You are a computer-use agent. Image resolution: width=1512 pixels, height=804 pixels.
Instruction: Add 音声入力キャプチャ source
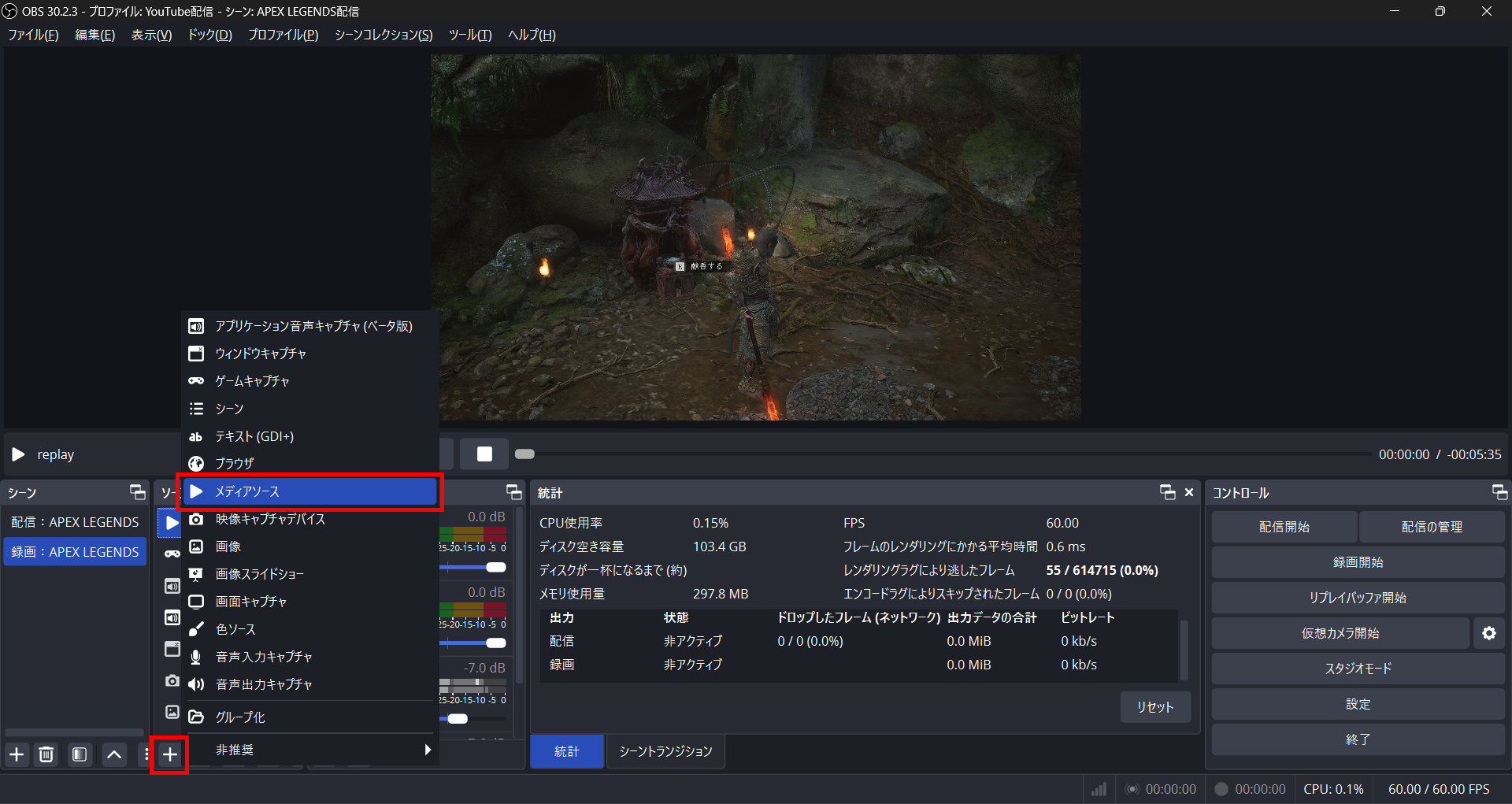click(x=310, y=657)
